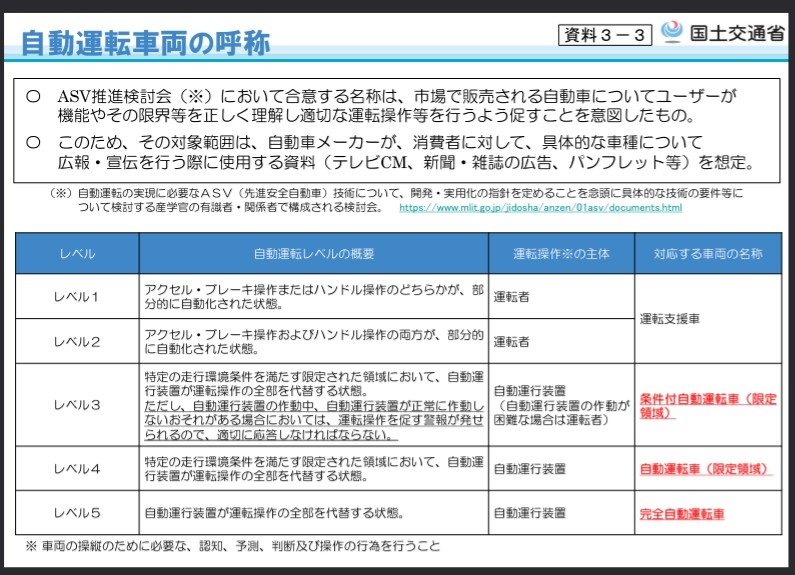Open the mlit.go.jp ASV documents link
Image resolution: width=795 pixels, height=575 pixels.
pyautogui.click(x=540, y=207)
